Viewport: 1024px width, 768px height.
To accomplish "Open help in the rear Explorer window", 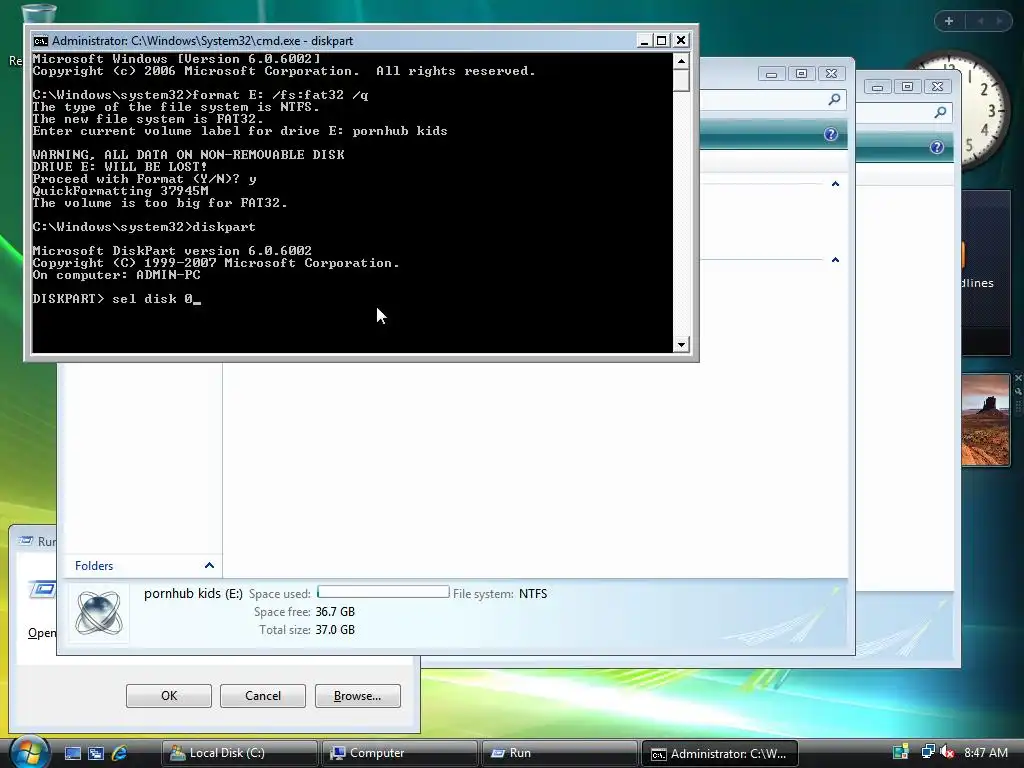I will (x=936, y=148).
